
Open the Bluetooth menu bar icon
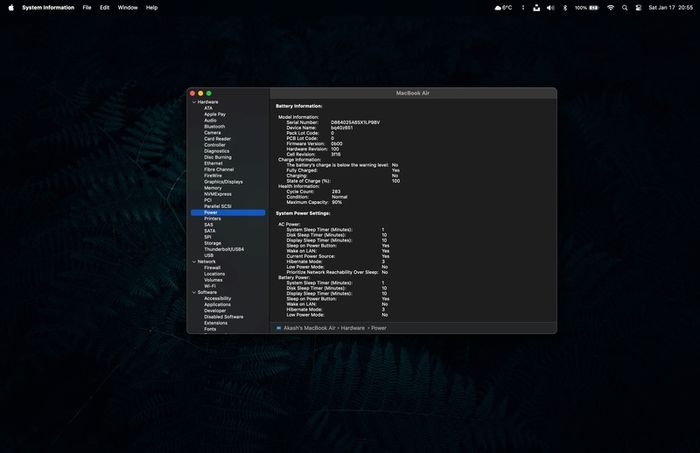pyautogui.click(x=565, y=8)
